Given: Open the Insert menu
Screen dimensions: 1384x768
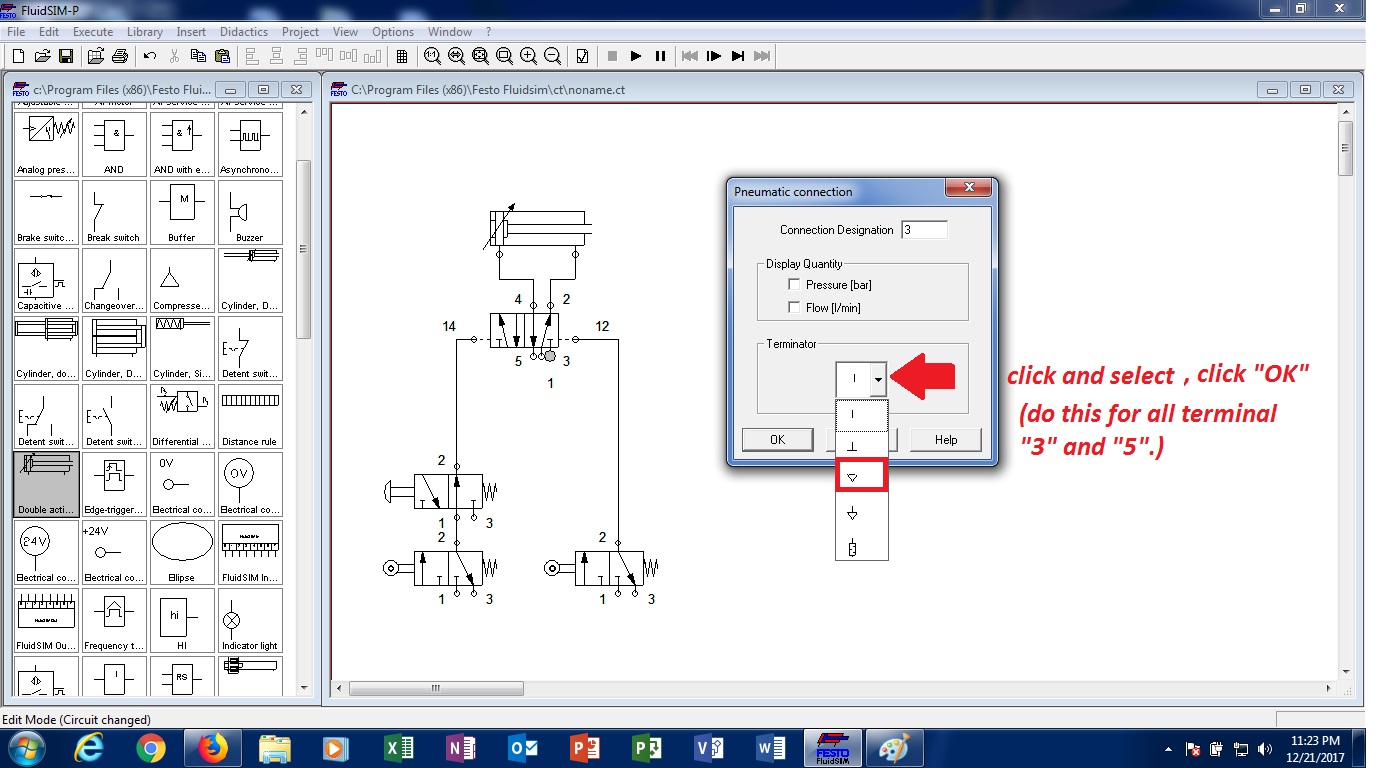Looking at the screenshot, I should click(x=191, y=32).
